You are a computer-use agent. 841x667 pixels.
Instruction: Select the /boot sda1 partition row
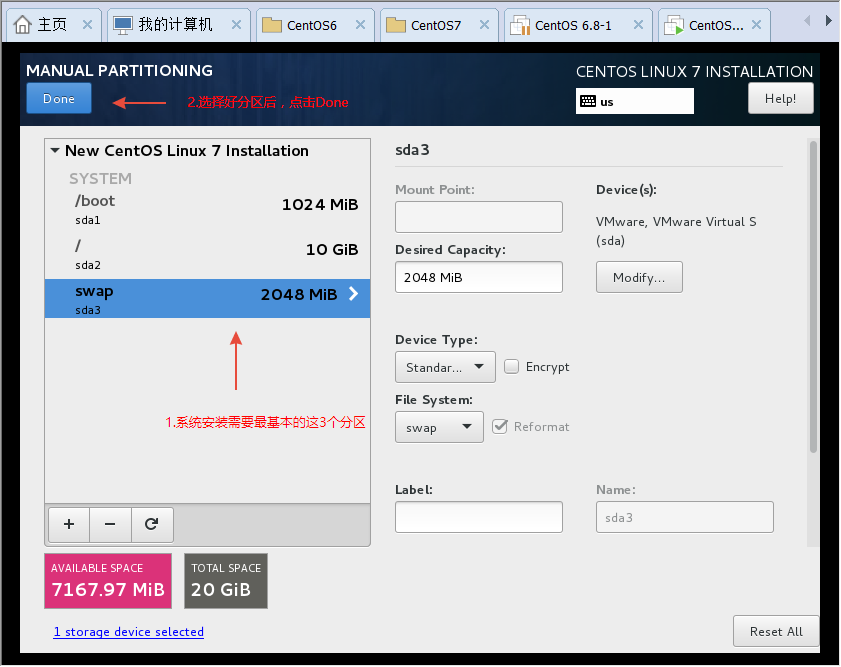(x=208, y=210)
